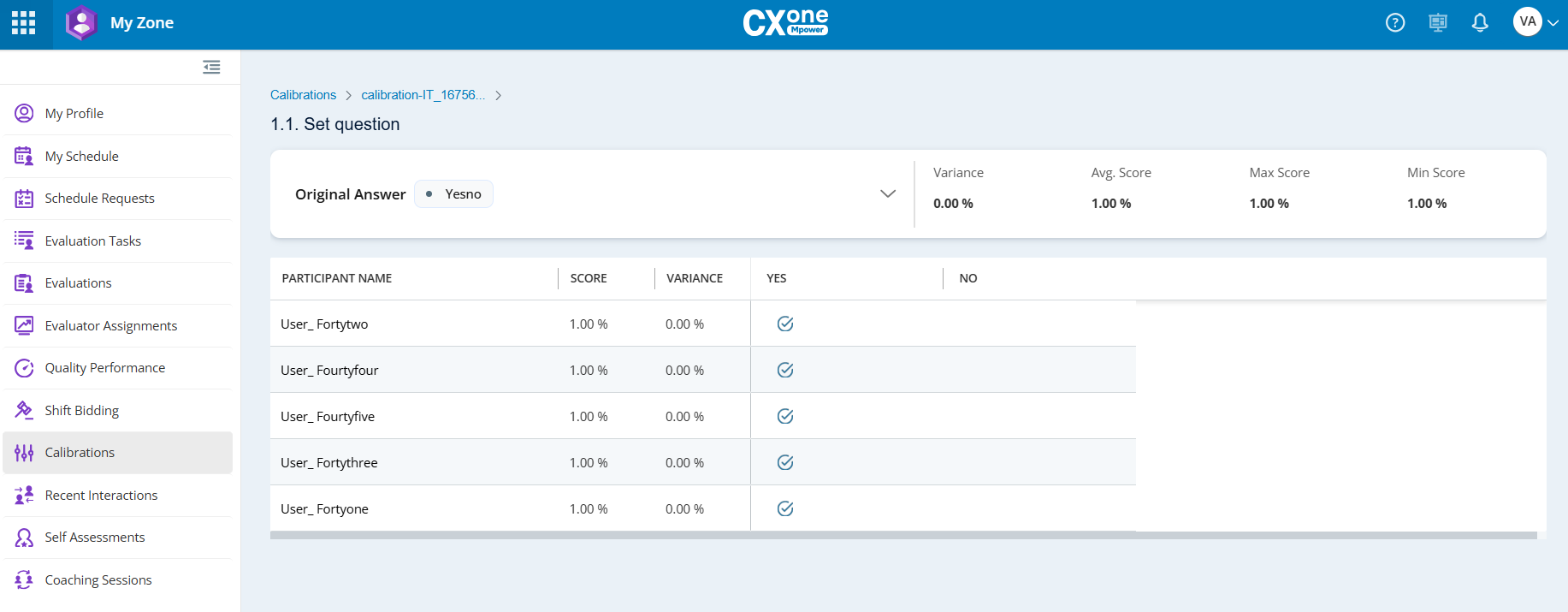Viewport: 1568px width, 612px height.
Task: Click the Yes checkmark for User_Fortyone
Action: pos(785,508)
